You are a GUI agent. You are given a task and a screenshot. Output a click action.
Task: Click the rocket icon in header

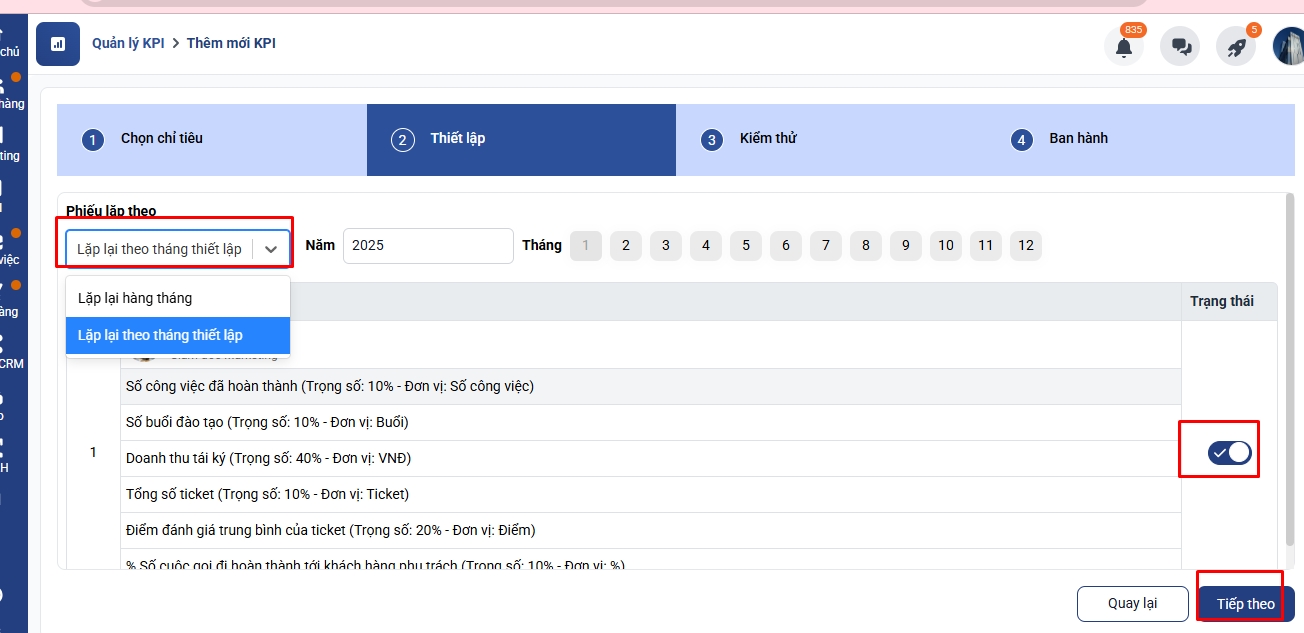[1236, 47]
